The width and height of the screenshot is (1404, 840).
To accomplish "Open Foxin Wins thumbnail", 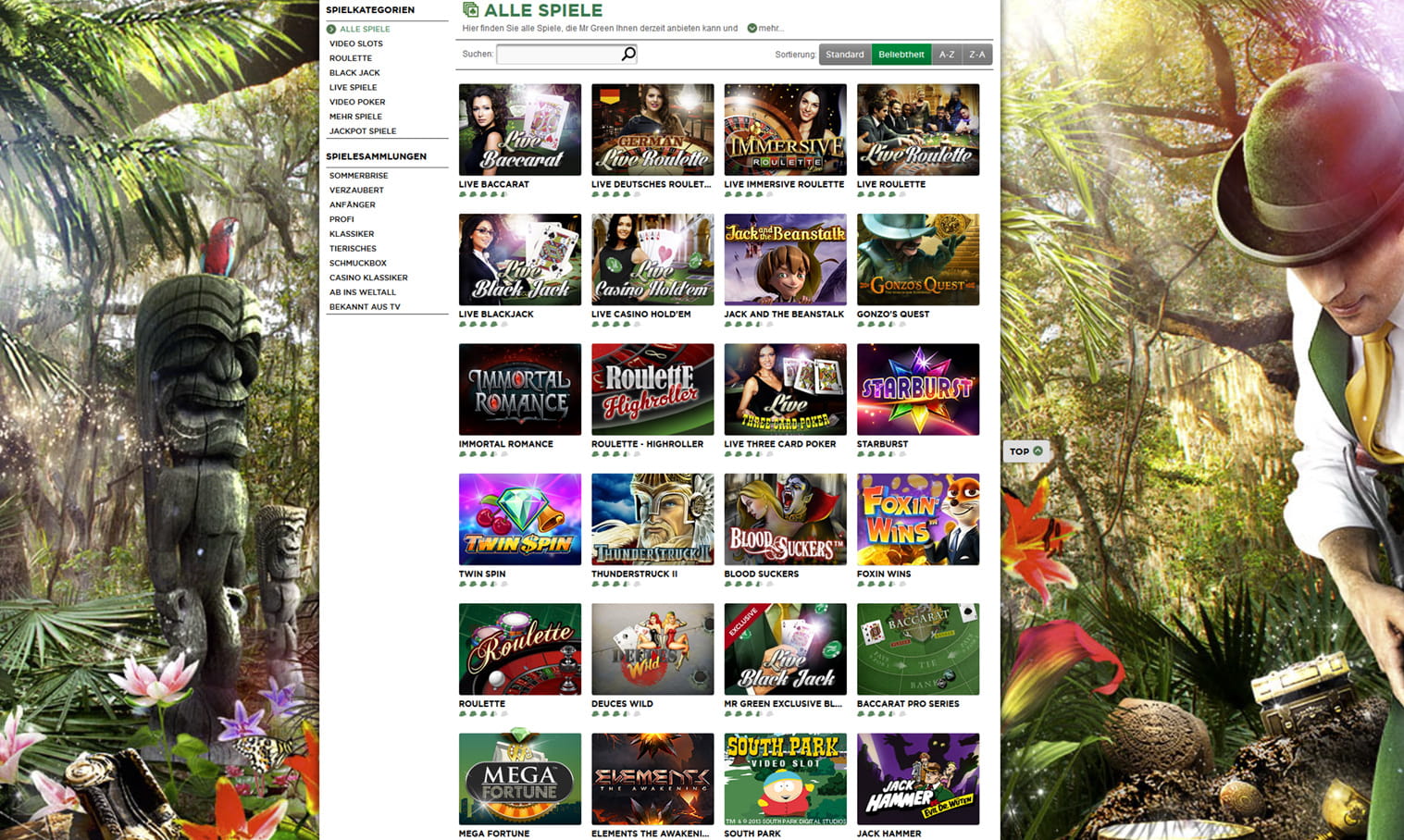I will tap(918, 520).
